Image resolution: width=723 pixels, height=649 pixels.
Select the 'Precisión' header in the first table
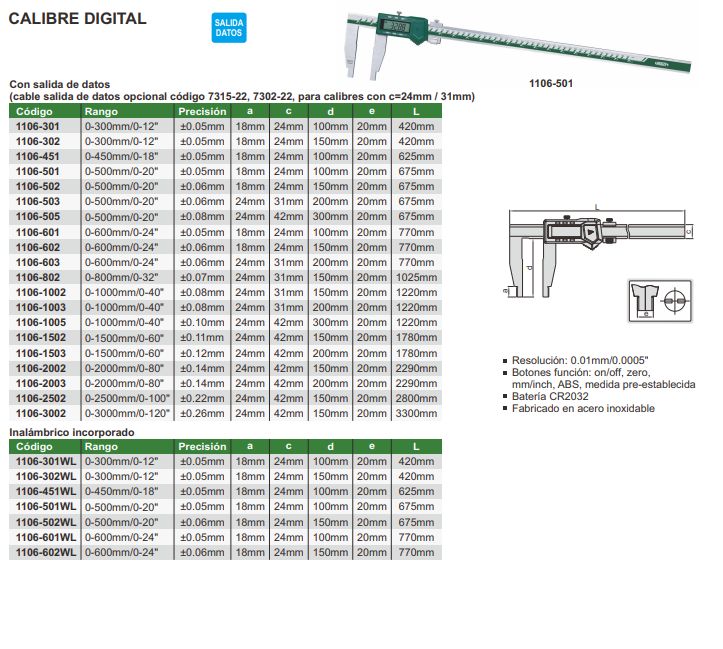click(202, 112)
